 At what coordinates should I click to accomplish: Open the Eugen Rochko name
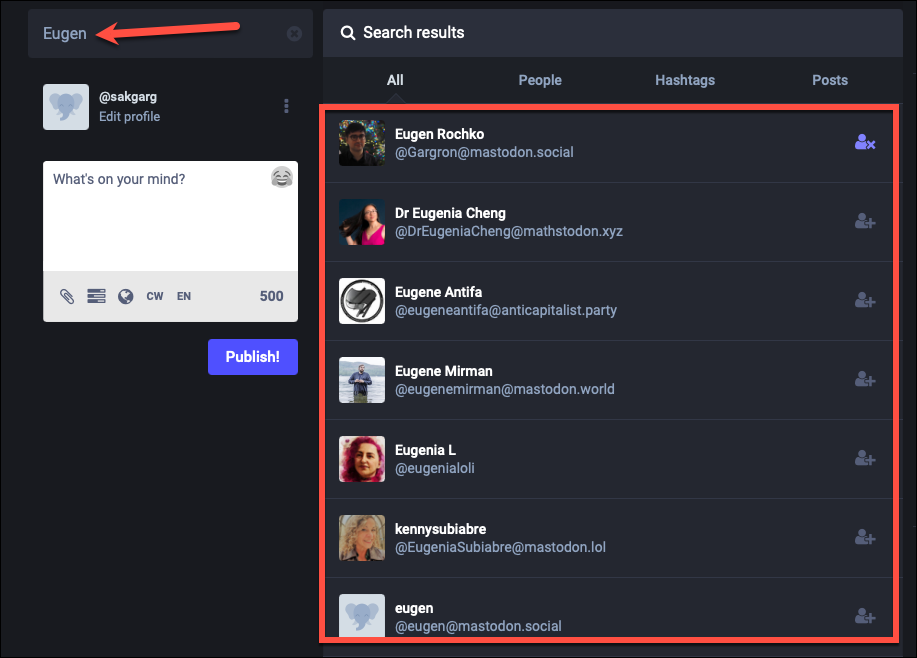click(439, 134)
